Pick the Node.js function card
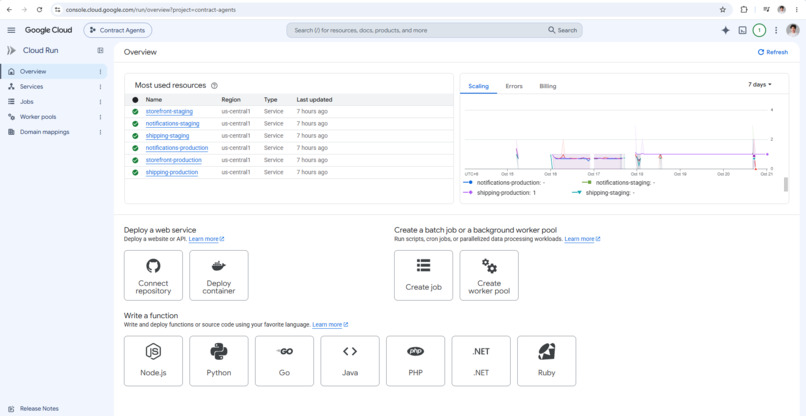Viewport: 806px width, 416px height. pos(153,361)
